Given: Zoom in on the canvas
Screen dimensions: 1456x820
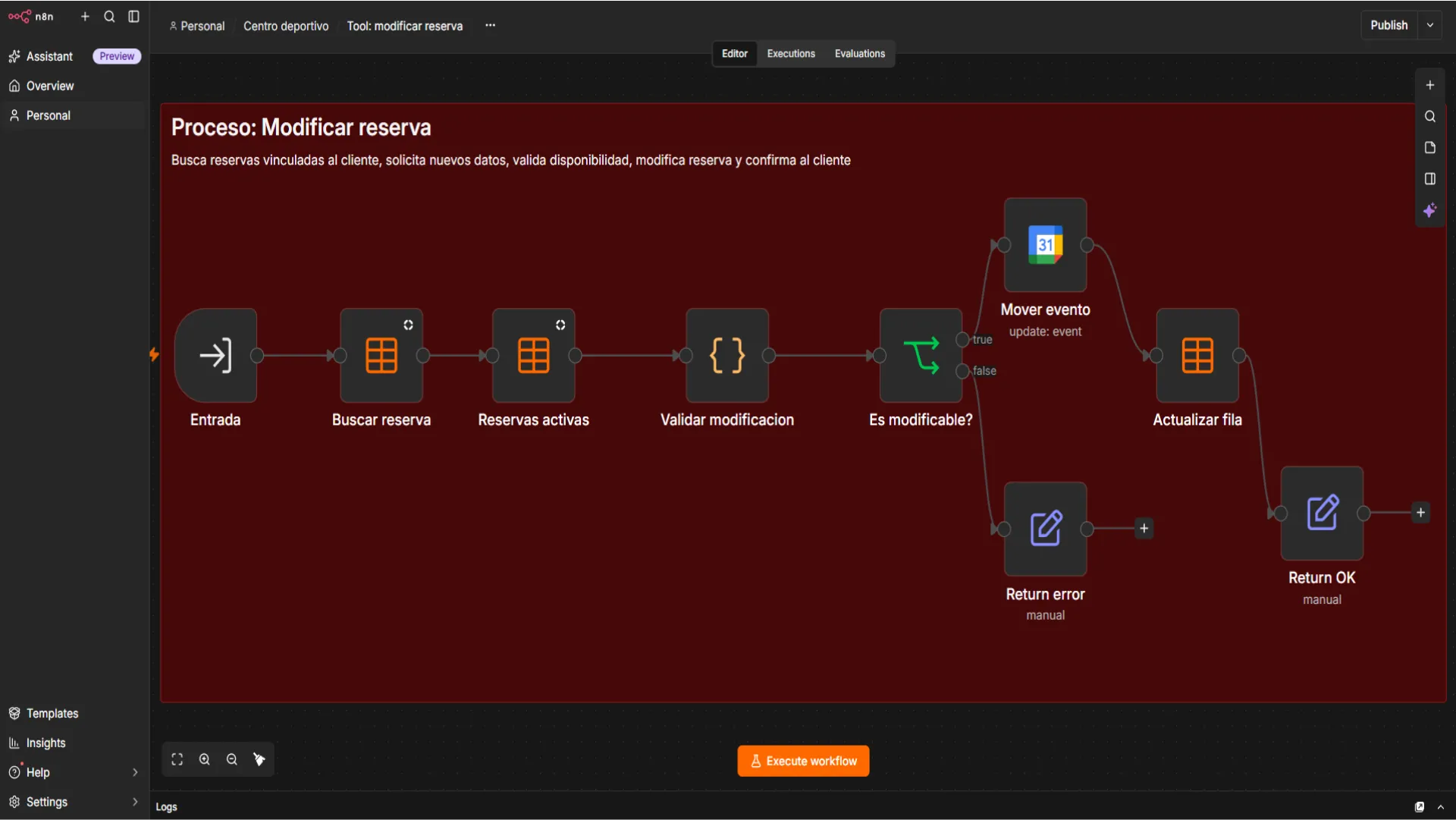Looking at the screenshot, I should click(205, 759).
